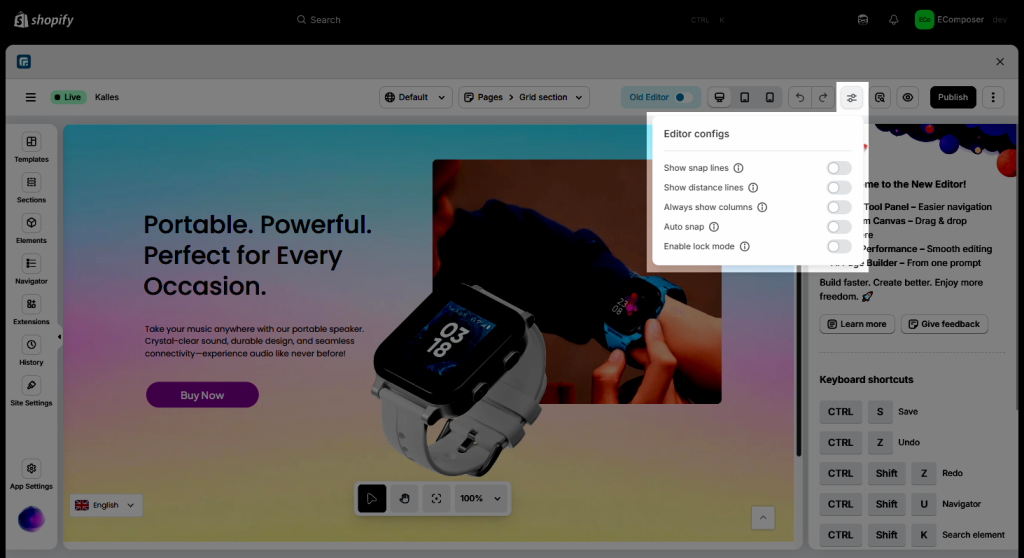Viewport: 1024px width, 558px height.
Task: Open the Elements panel
Action: [x=31, y=229]
